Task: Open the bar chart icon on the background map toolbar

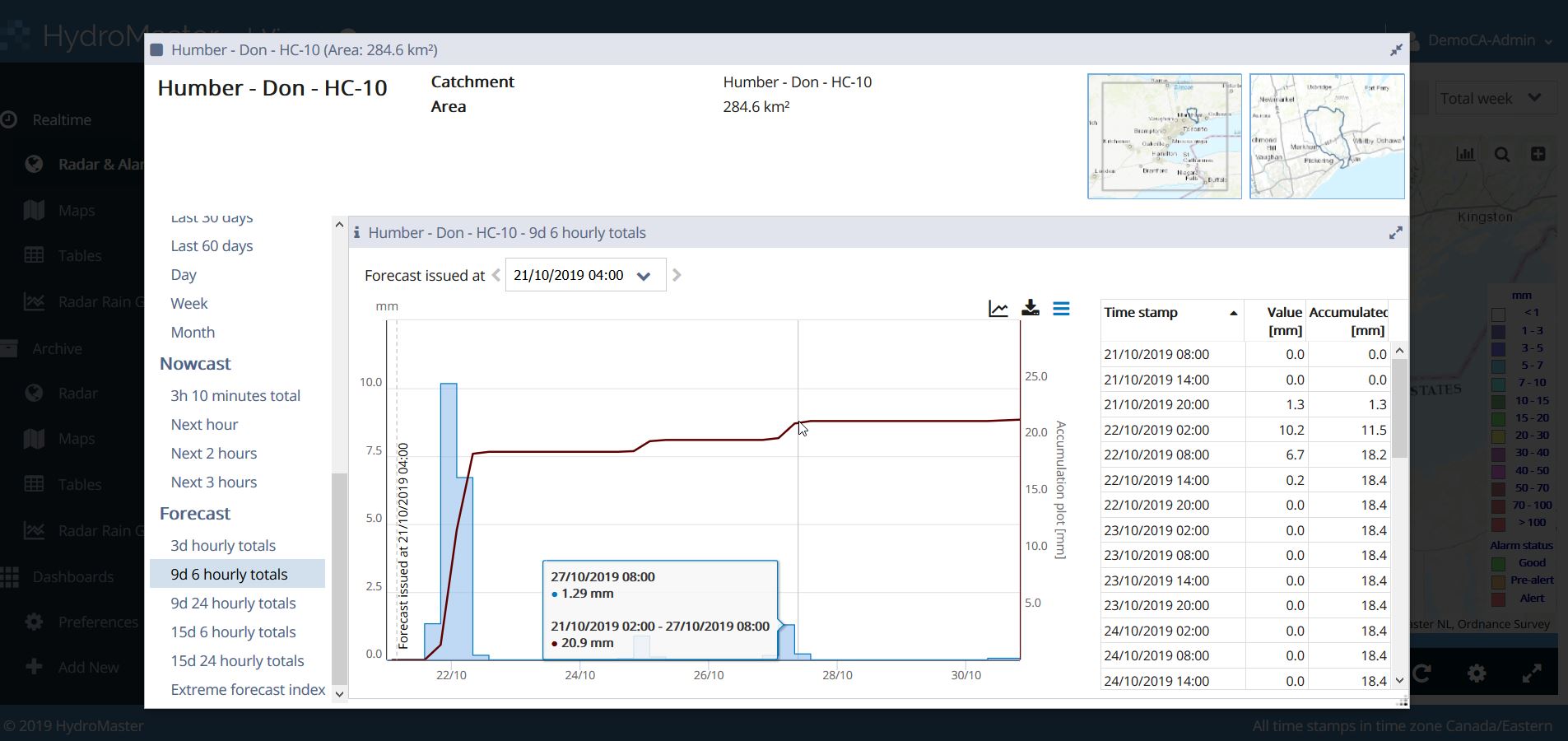Action: tap(1466, 154)
